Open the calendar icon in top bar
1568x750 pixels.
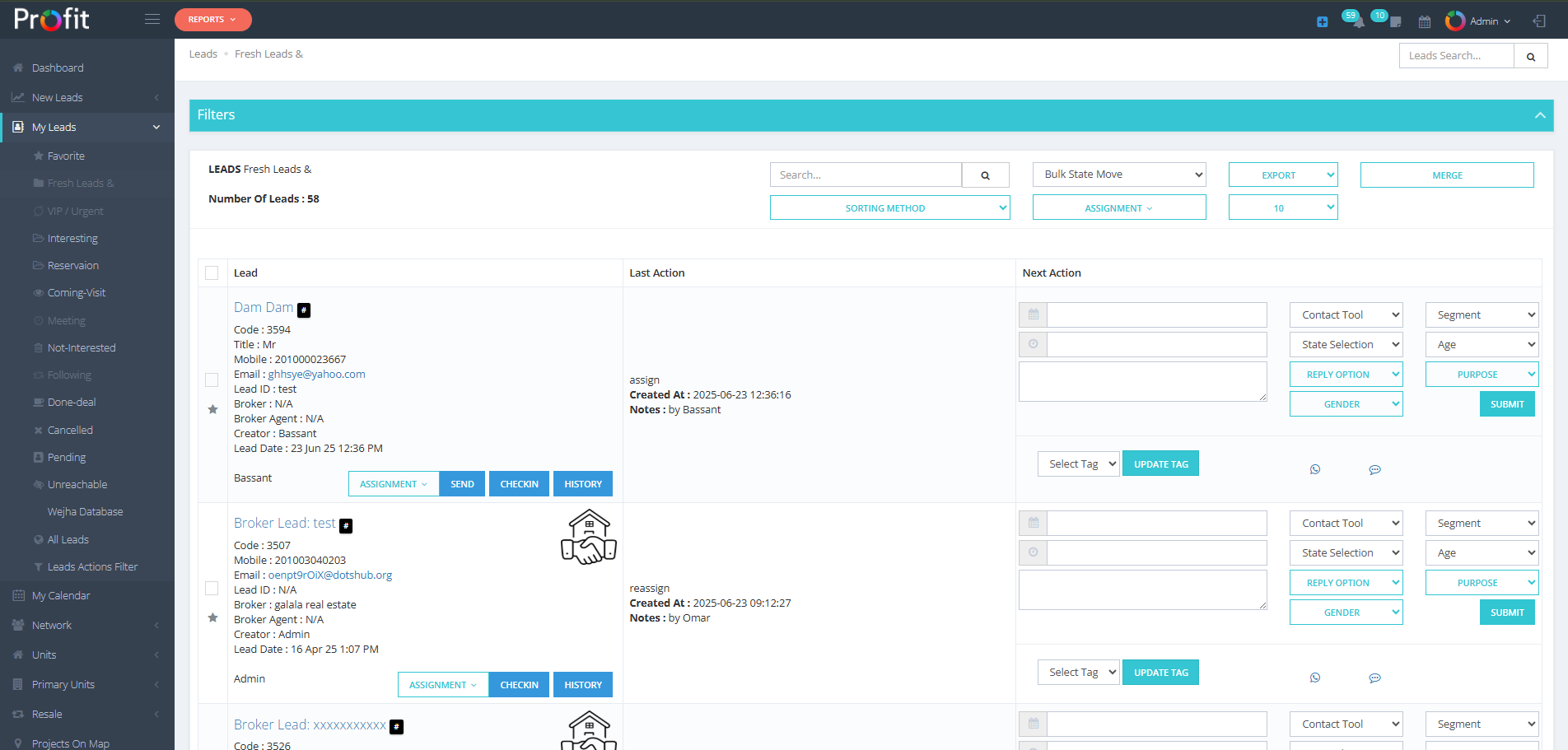click(1425, 20)
